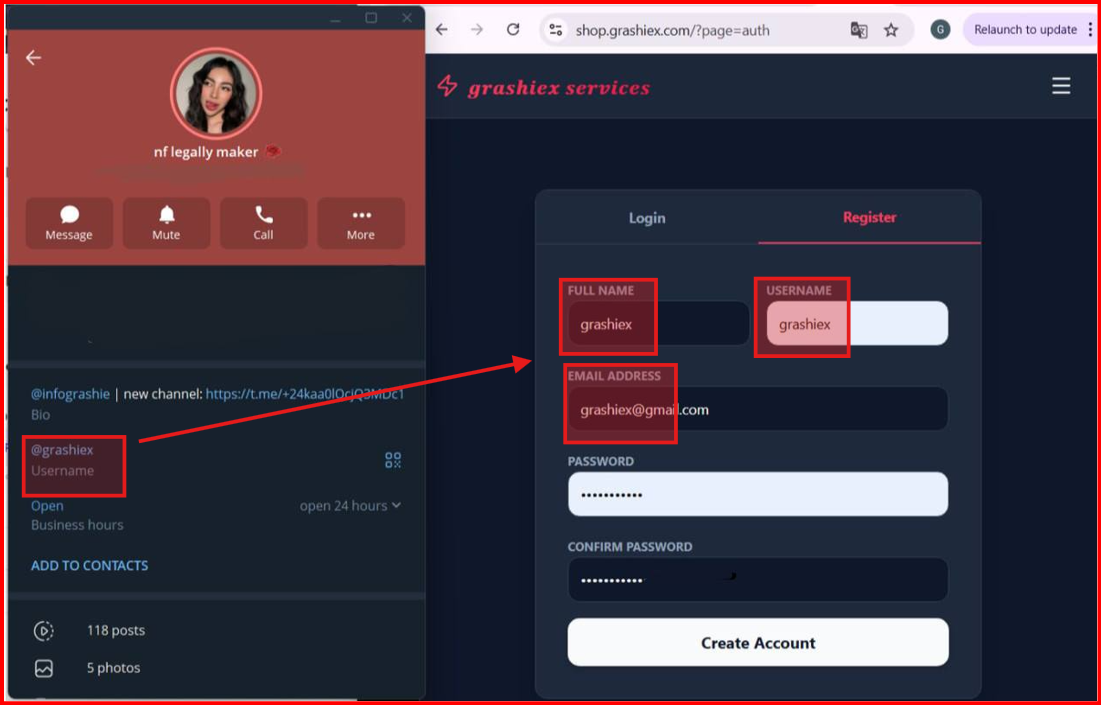The height and width of the screenshot is (705, 1101).
Task: Open the new channel t.me link
Action: tap(304, 394)
